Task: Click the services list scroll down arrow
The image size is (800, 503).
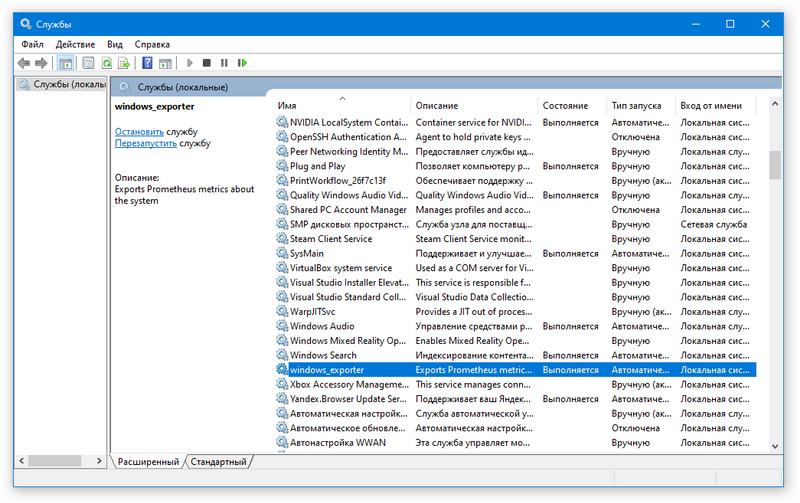Action: (774, 446)
